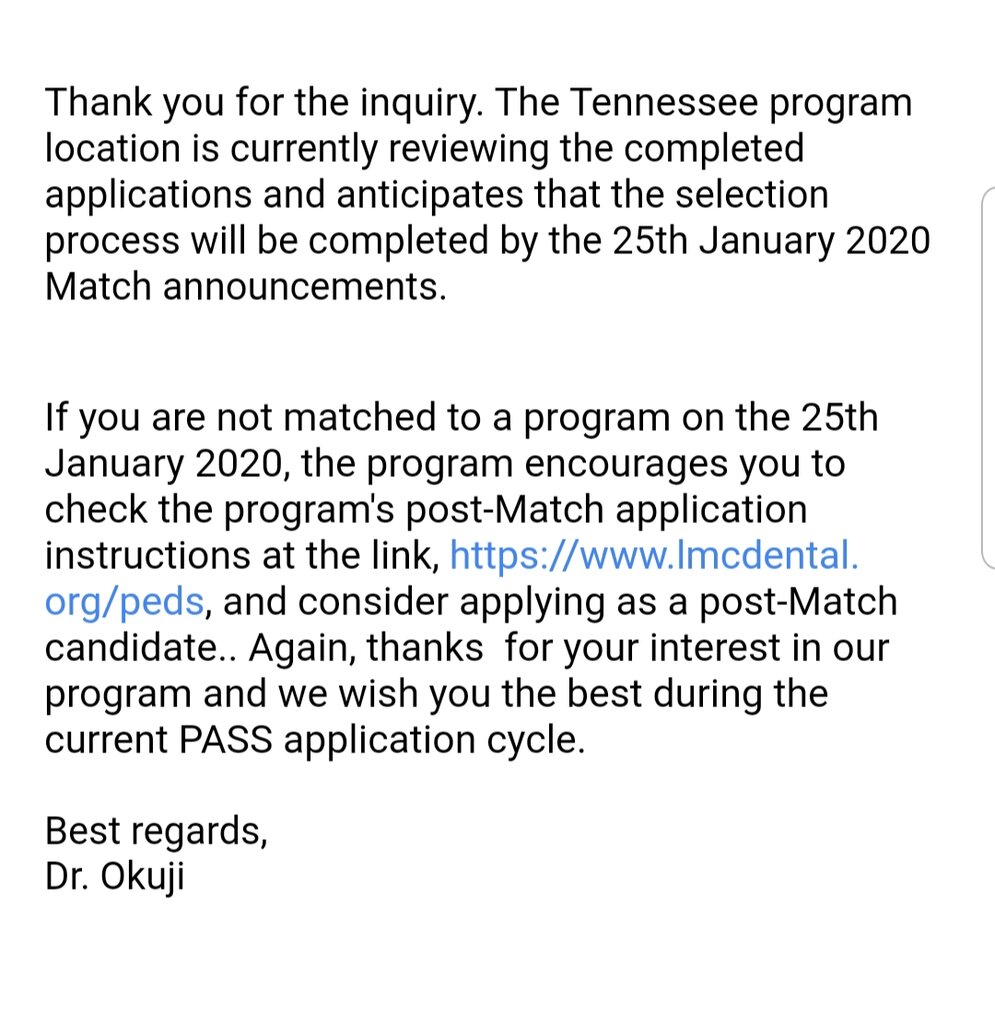Click the "Best regards," closing line
The height and width of the screenshot is (1024, 995).
pyautogui.click(x=156, y=830)
